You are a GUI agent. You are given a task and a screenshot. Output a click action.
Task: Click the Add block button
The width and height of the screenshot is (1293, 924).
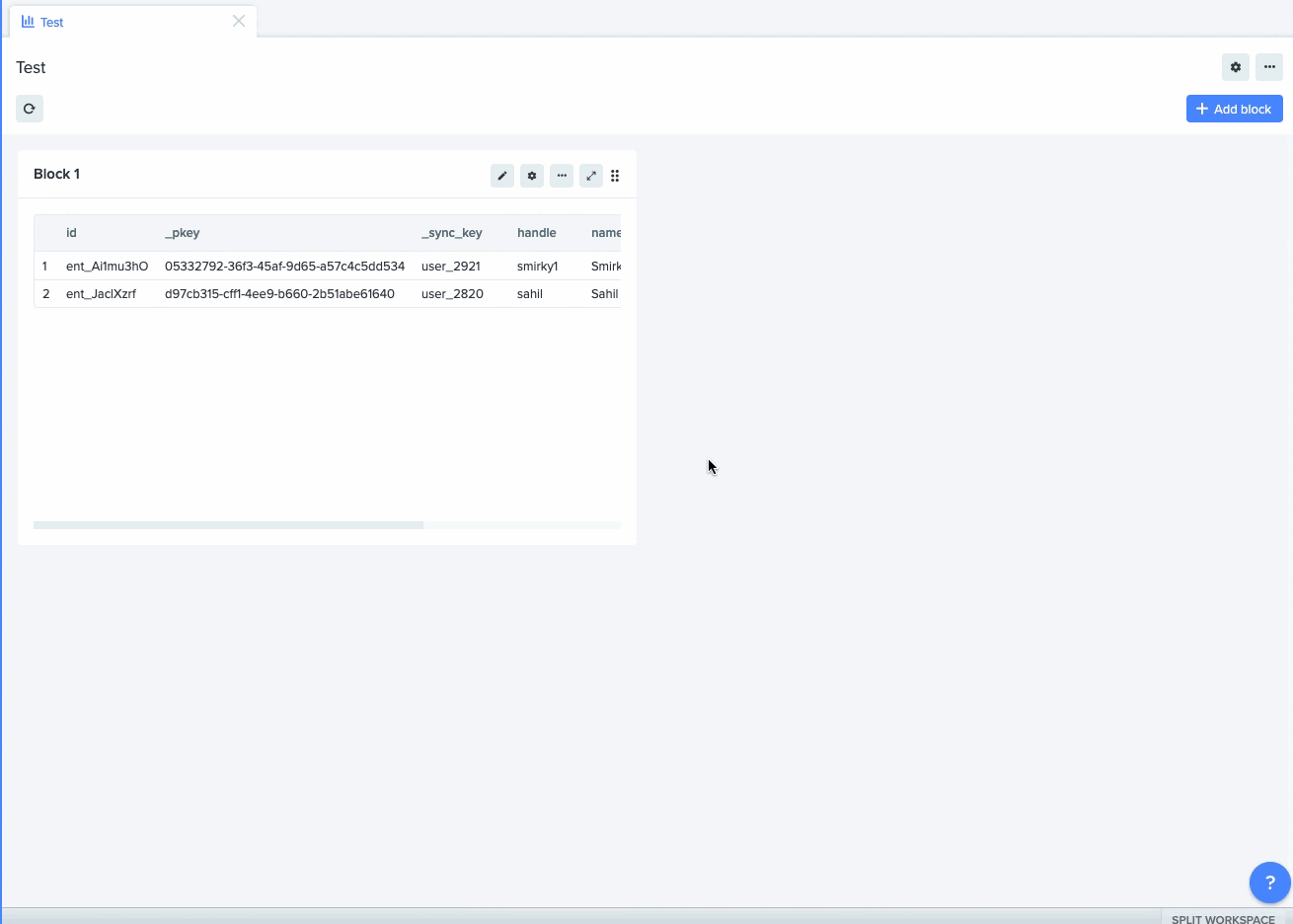1235,109
